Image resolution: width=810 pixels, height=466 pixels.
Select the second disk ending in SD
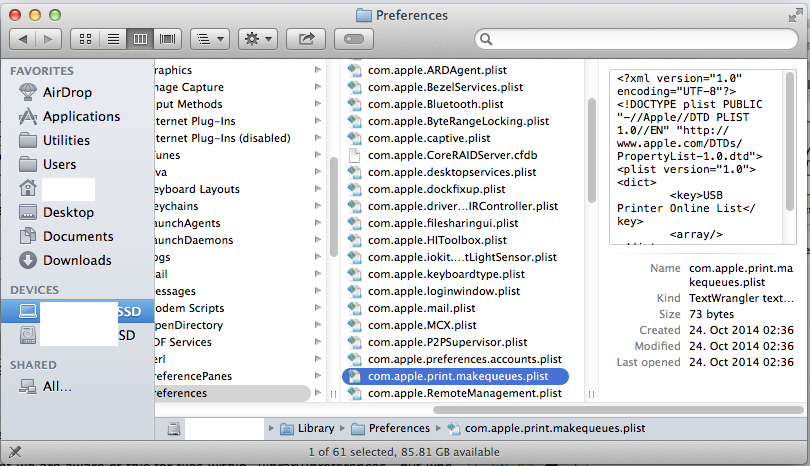(77, 335)
